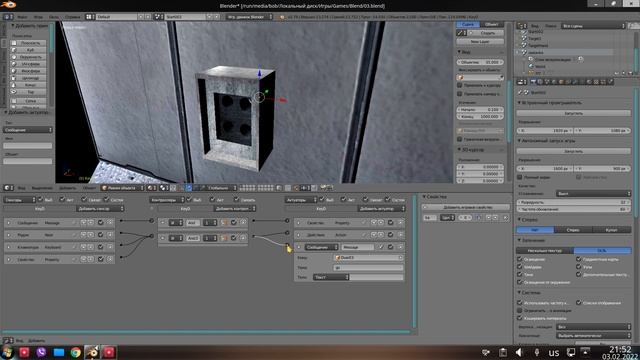Open Google Chrome from the taskbar
The width and height of the screenshot is (640, 360).
76,352
